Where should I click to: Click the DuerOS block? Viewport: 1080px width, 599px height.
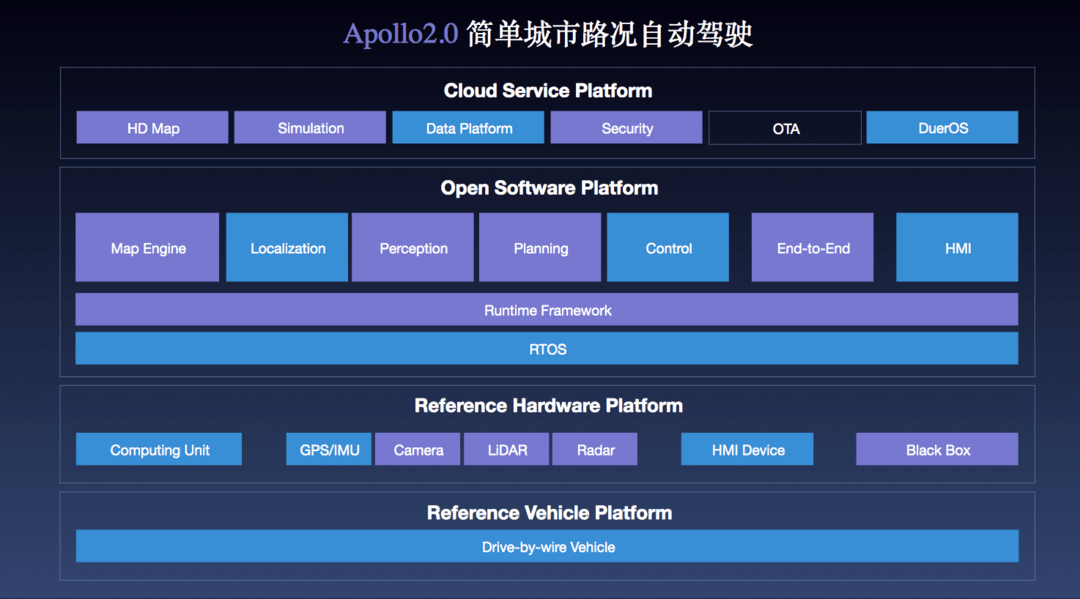(942, 127)
